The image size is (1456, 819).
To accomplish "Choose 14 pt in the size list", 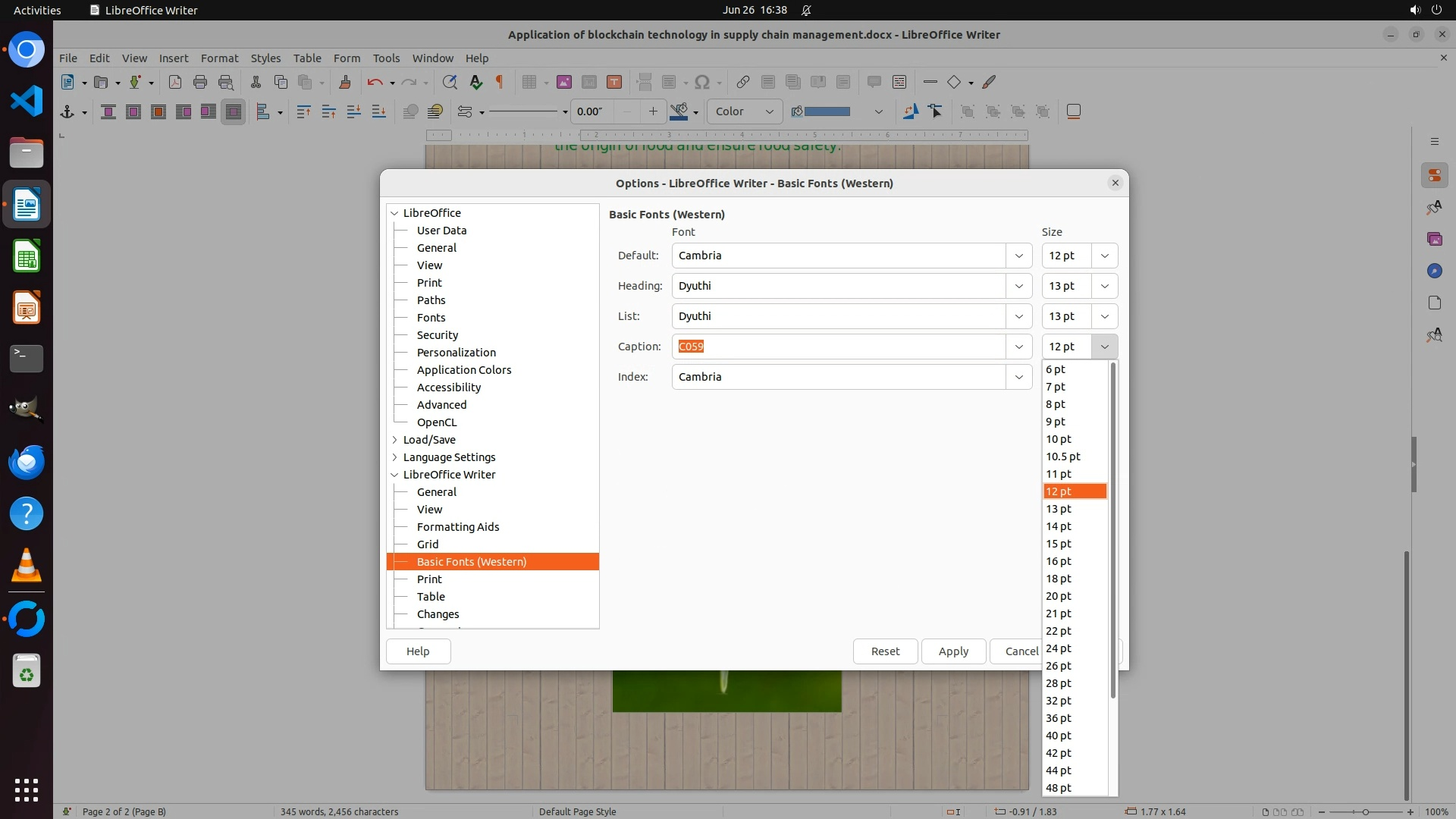I will 1059,526.
